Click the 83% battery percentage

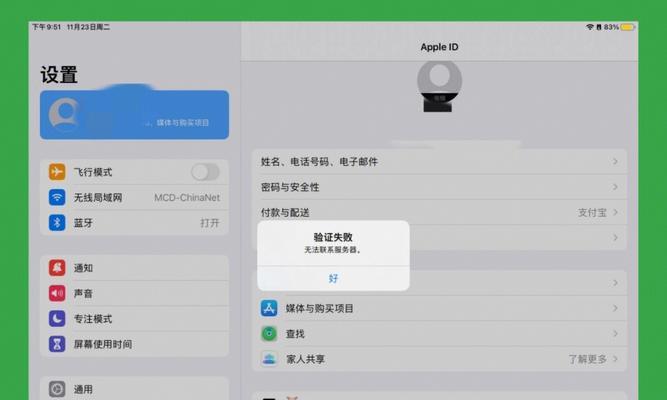pos(611,27)
